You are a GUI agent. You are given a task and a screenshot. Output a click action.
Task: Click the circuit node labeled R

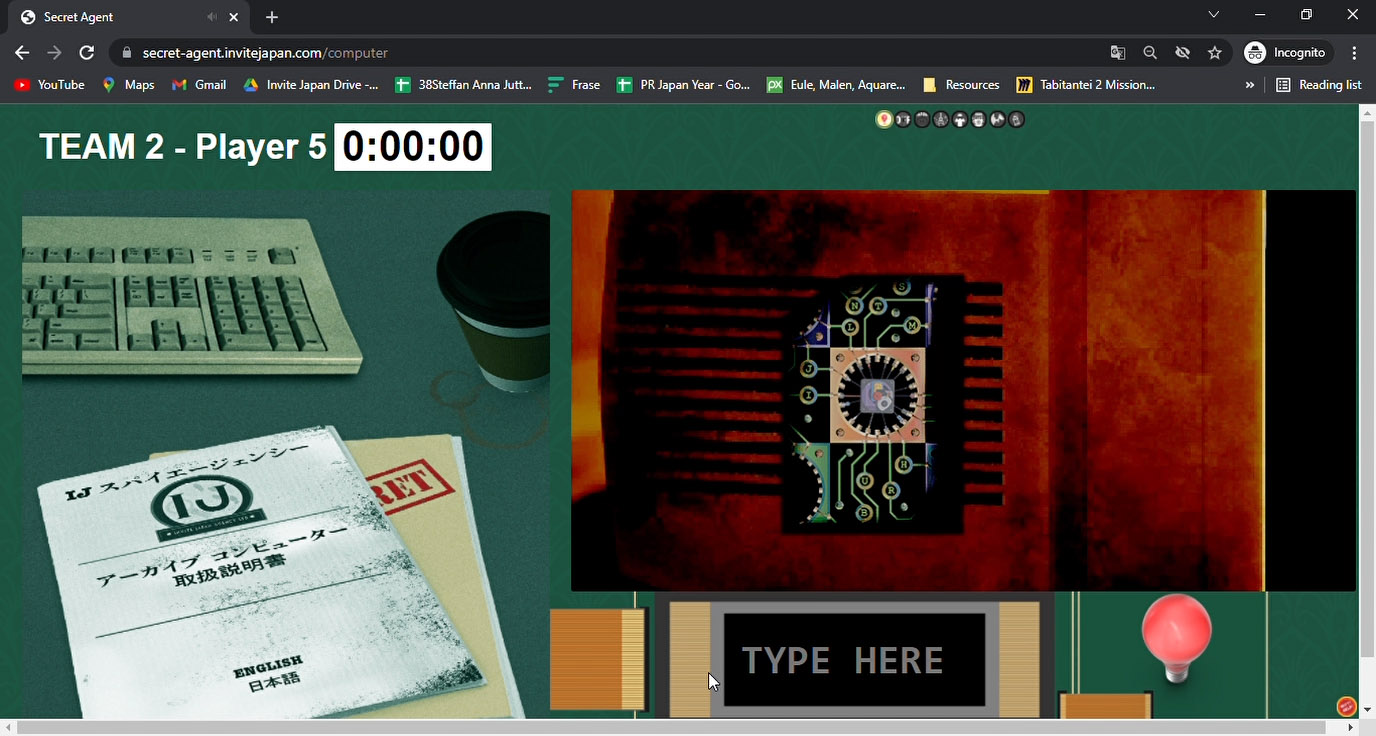coord(891,490)
